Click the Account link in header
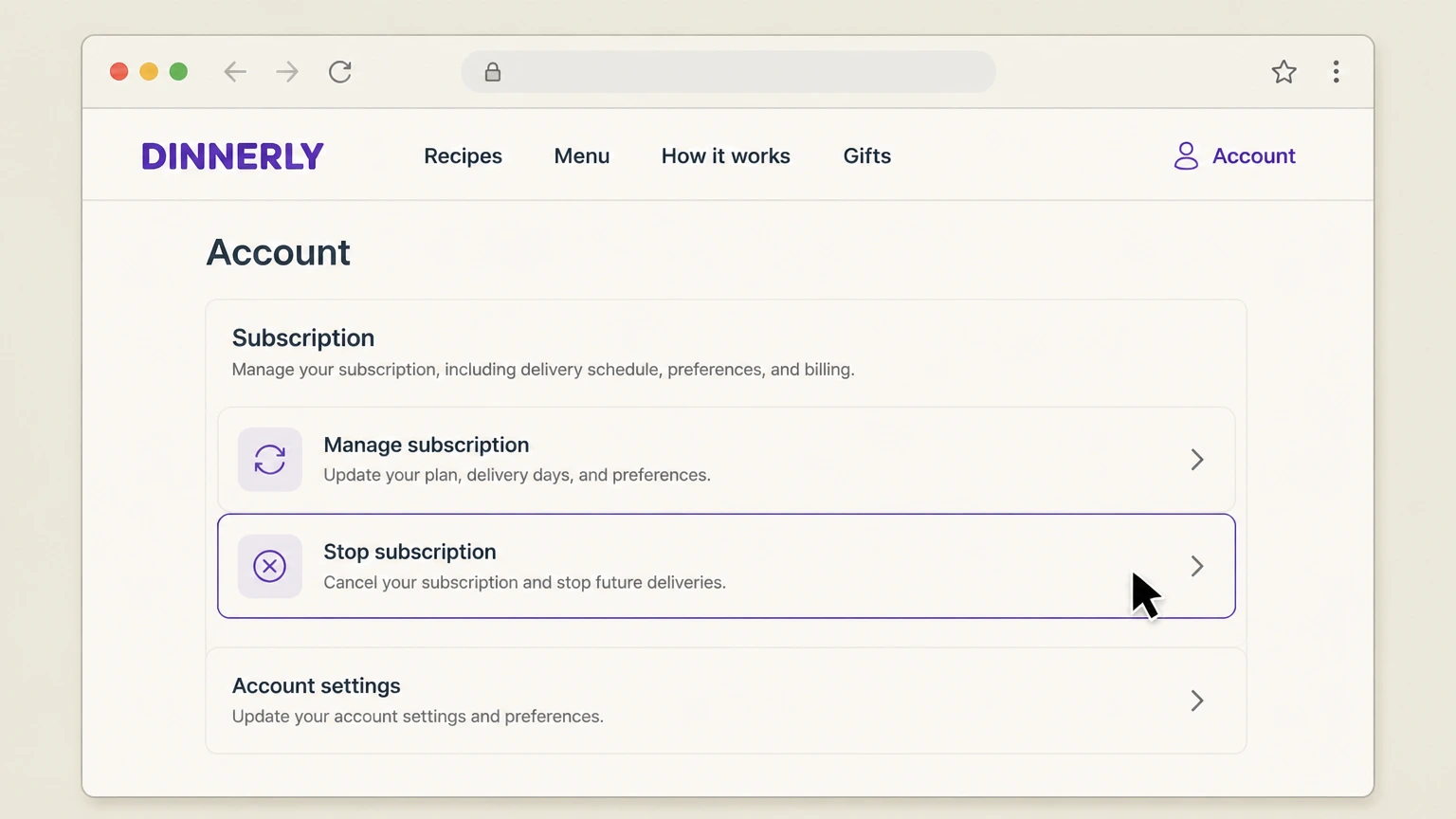The height and width of the screenshot is (819, 1456). pos(1254,155)
